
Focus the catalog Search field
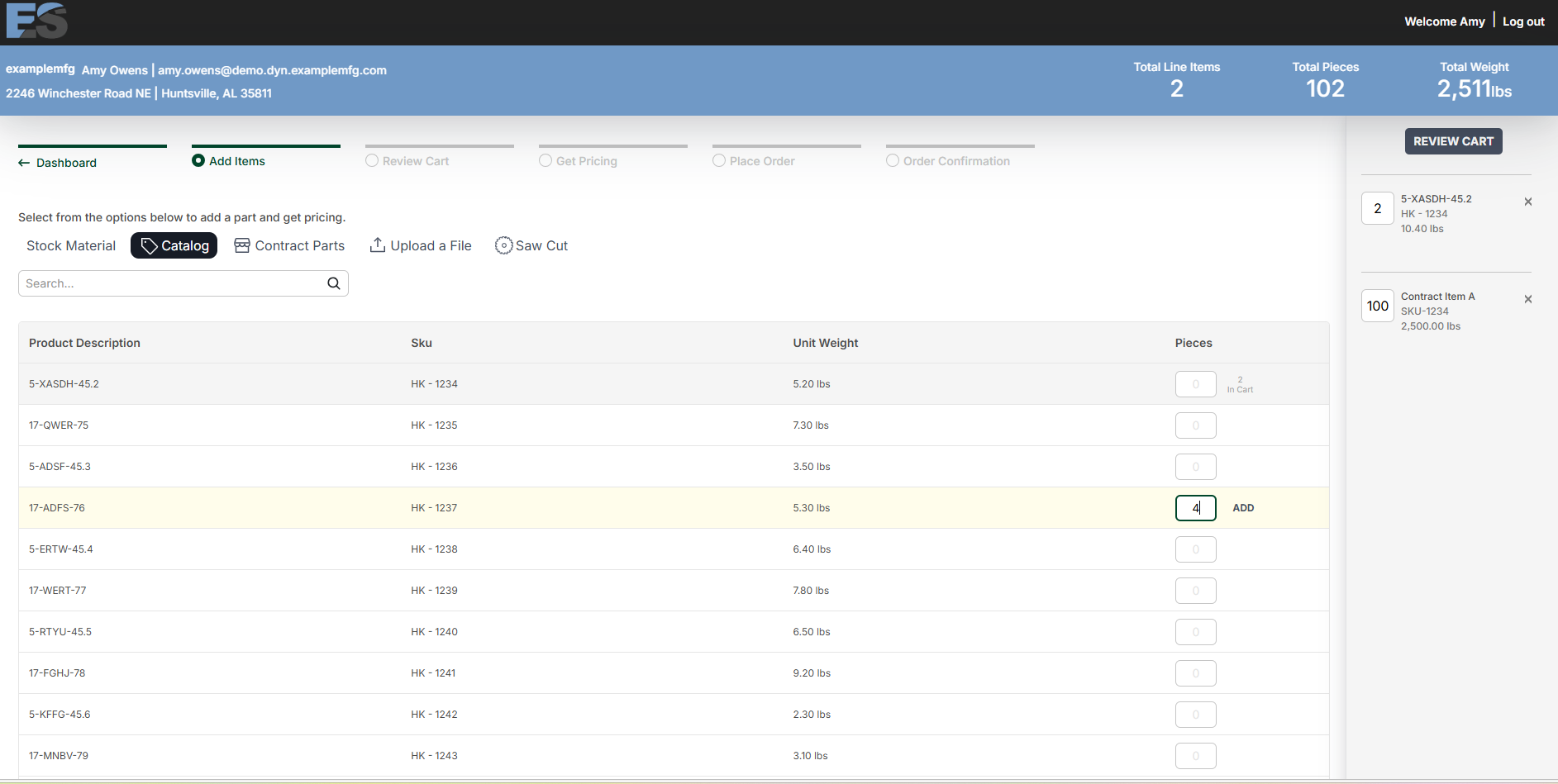(x=183, y=283)
